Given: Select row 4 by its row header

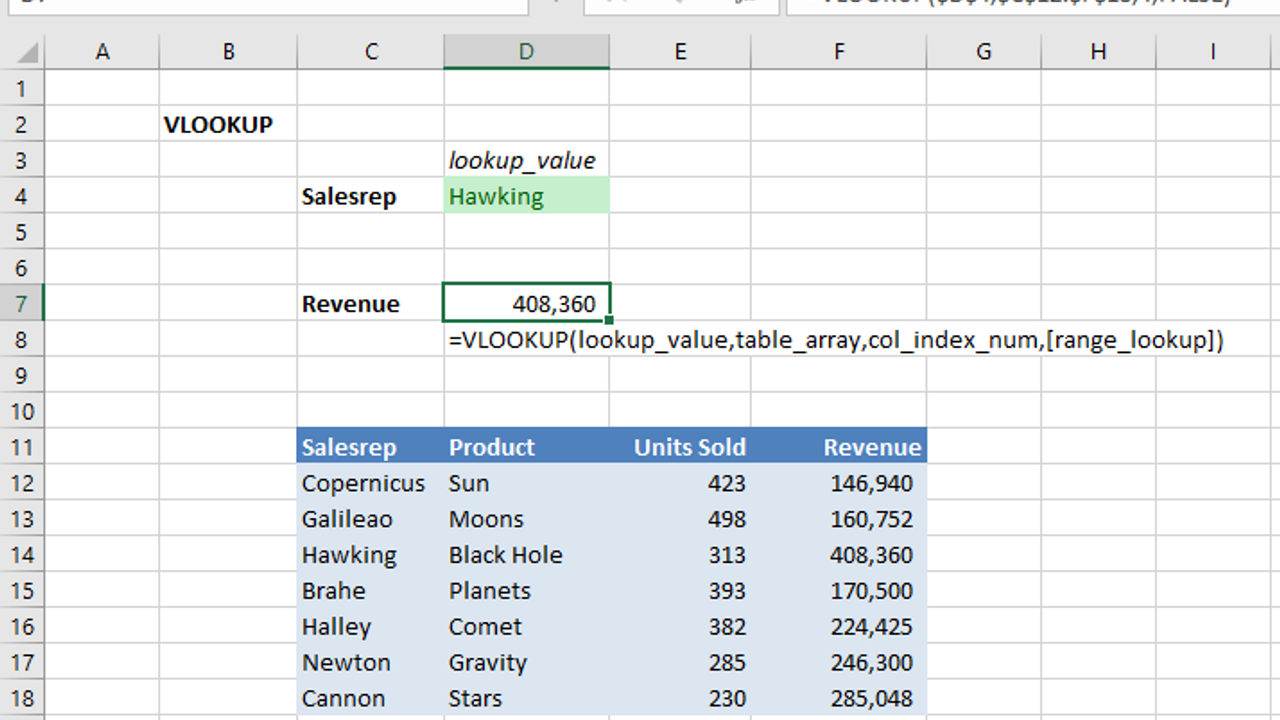Looking at the screenshot, I should (22, 197).
